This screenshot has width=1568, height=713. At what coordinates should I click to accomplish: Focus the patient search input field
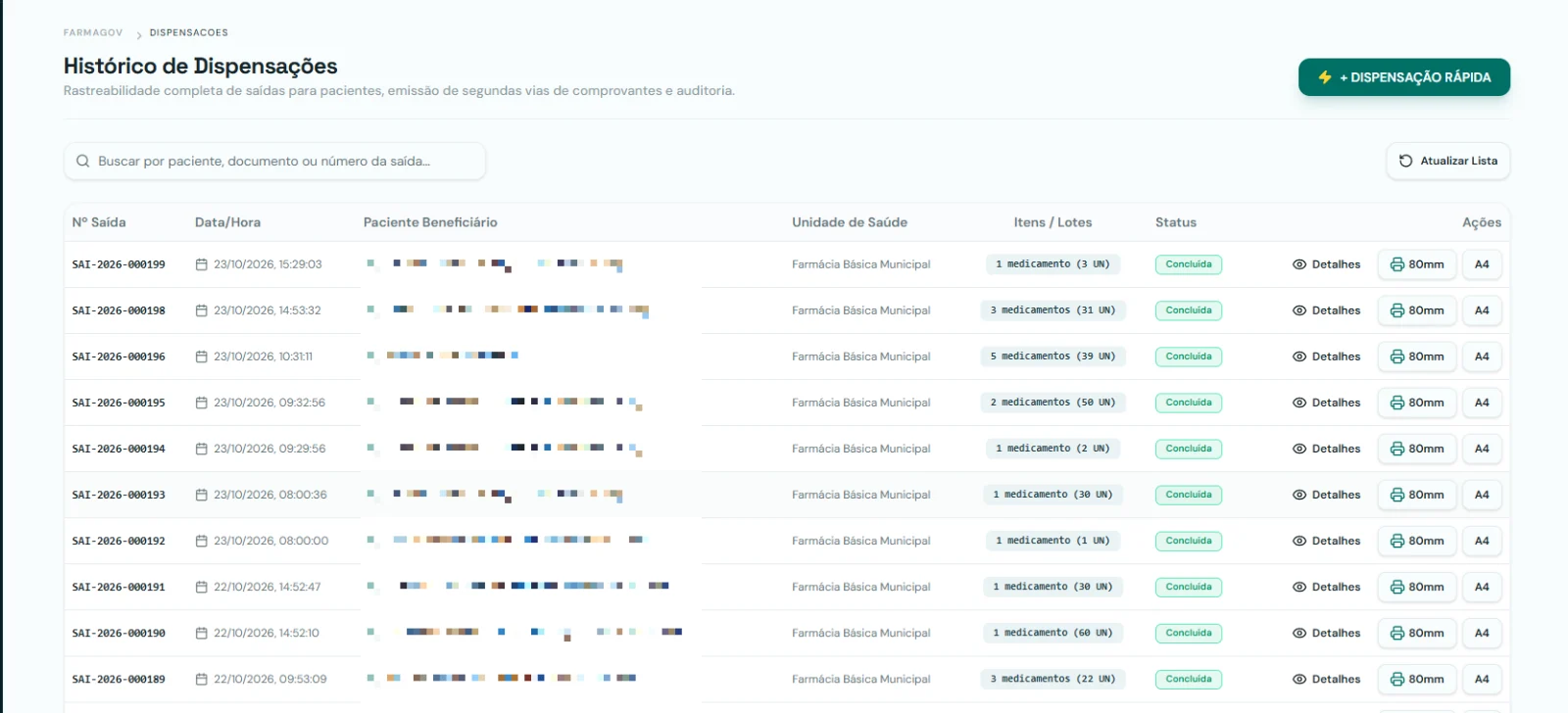pyautogui.click(x=275, y=161)
